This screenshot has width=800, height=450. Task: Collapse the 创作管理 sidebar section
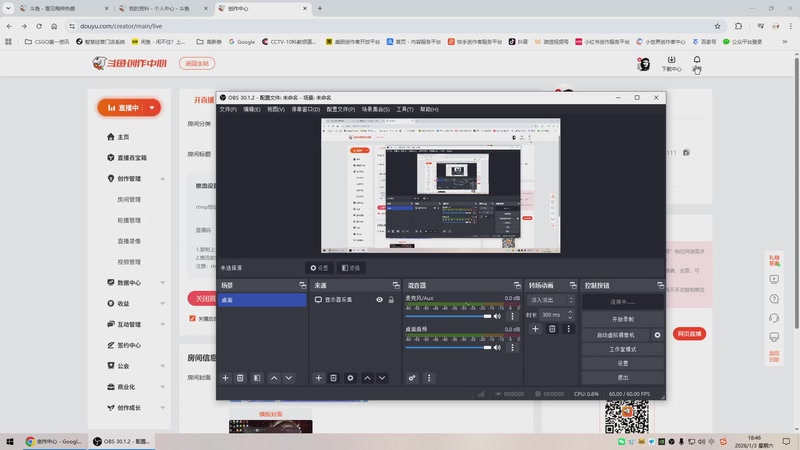162,179
